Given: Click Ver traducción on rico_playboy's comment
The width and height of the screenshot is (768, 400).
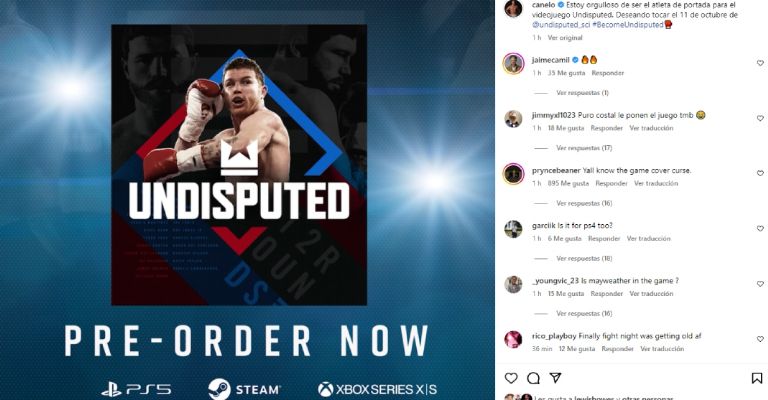Looking at the screenshot, I should click(x=662, y=349).
